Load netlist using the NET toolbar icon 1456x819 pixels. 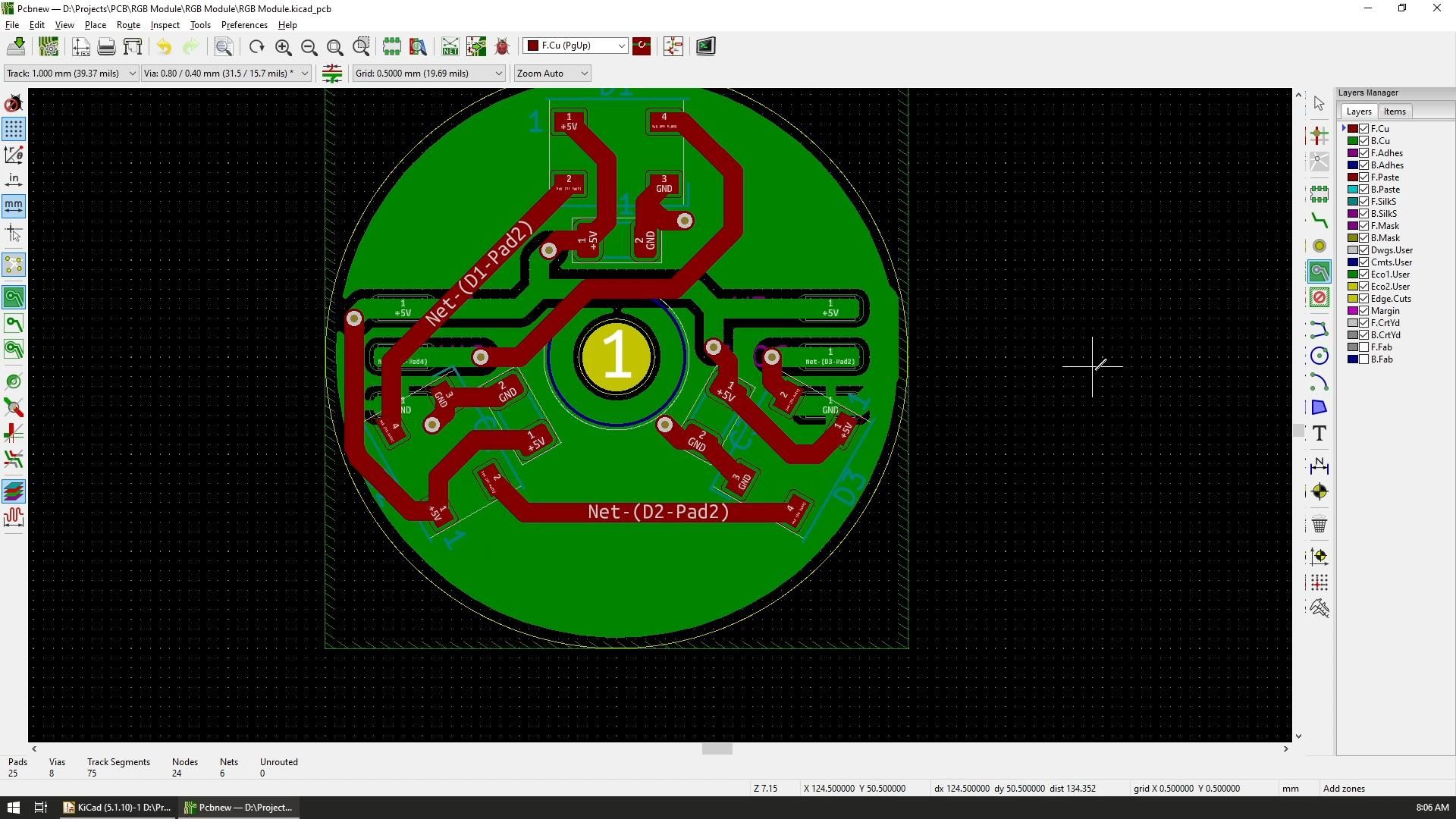point(450,46)
